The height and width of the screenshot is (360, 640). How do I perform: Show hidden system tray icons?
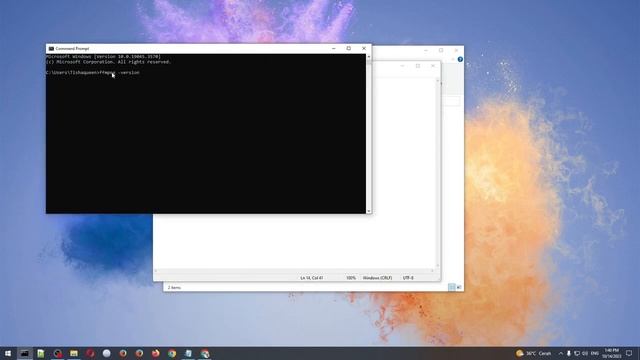(561, 353)
